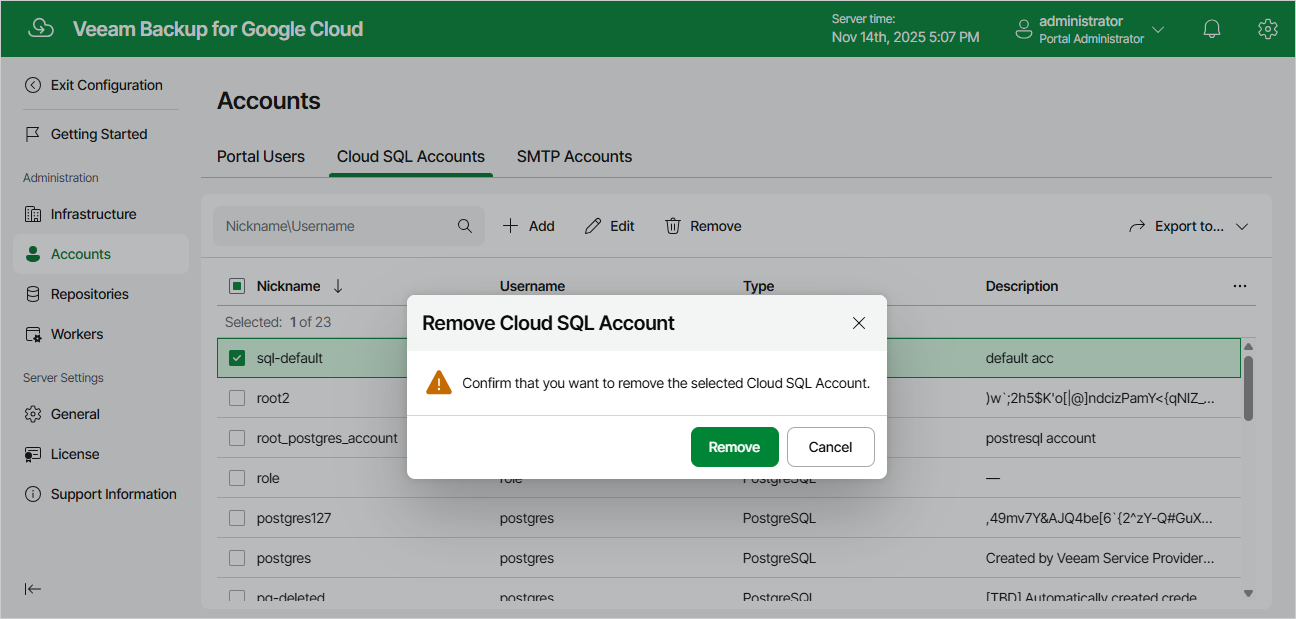Viewport: 1296px width, 619px height.
Task: Close the Remove Cloud SQL Account dialog
Action: pos(858,323)
